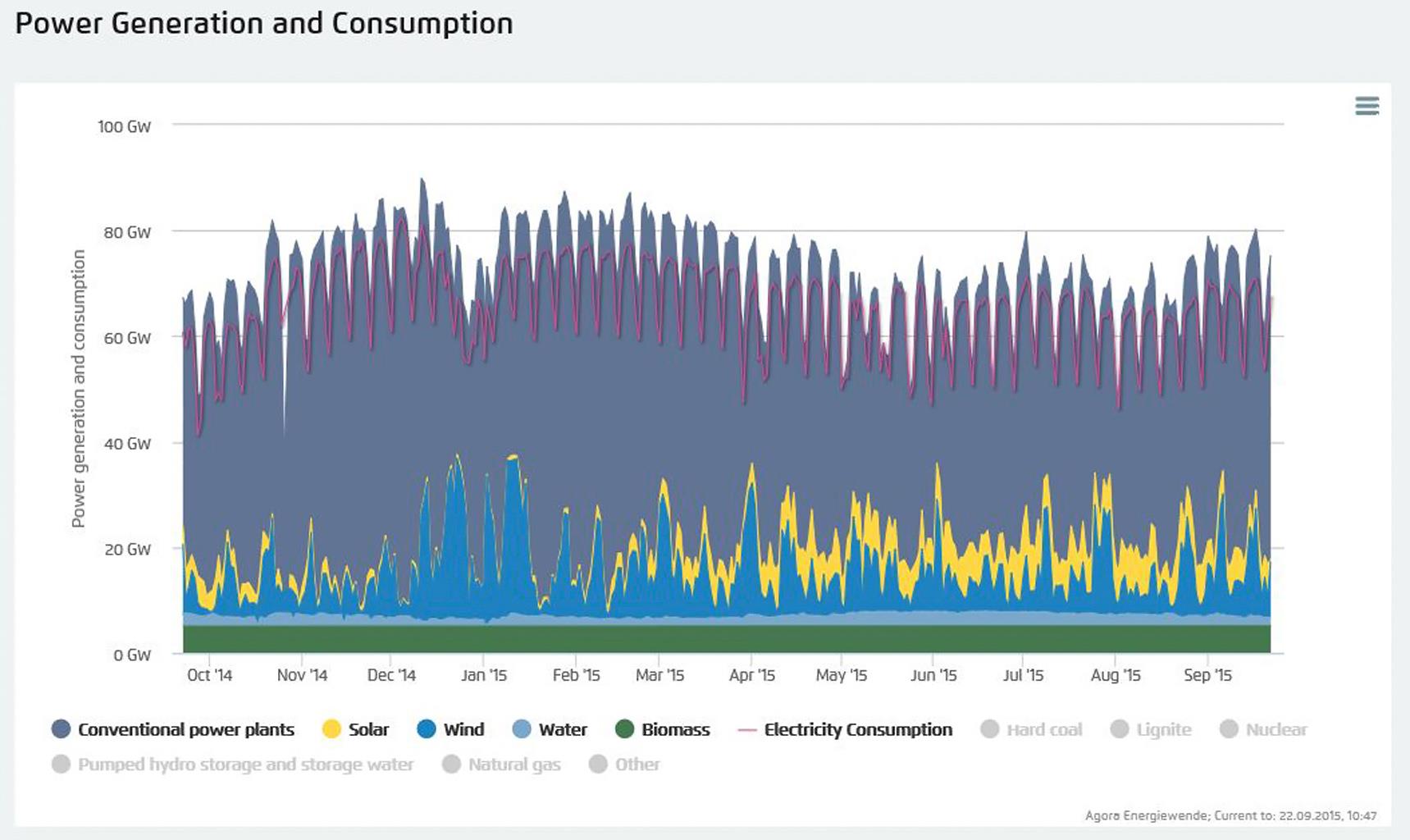This screenshot has width=1410, height=840.
Task: Open the chart hamburger menu
Action: click(x=1367, y=106)
